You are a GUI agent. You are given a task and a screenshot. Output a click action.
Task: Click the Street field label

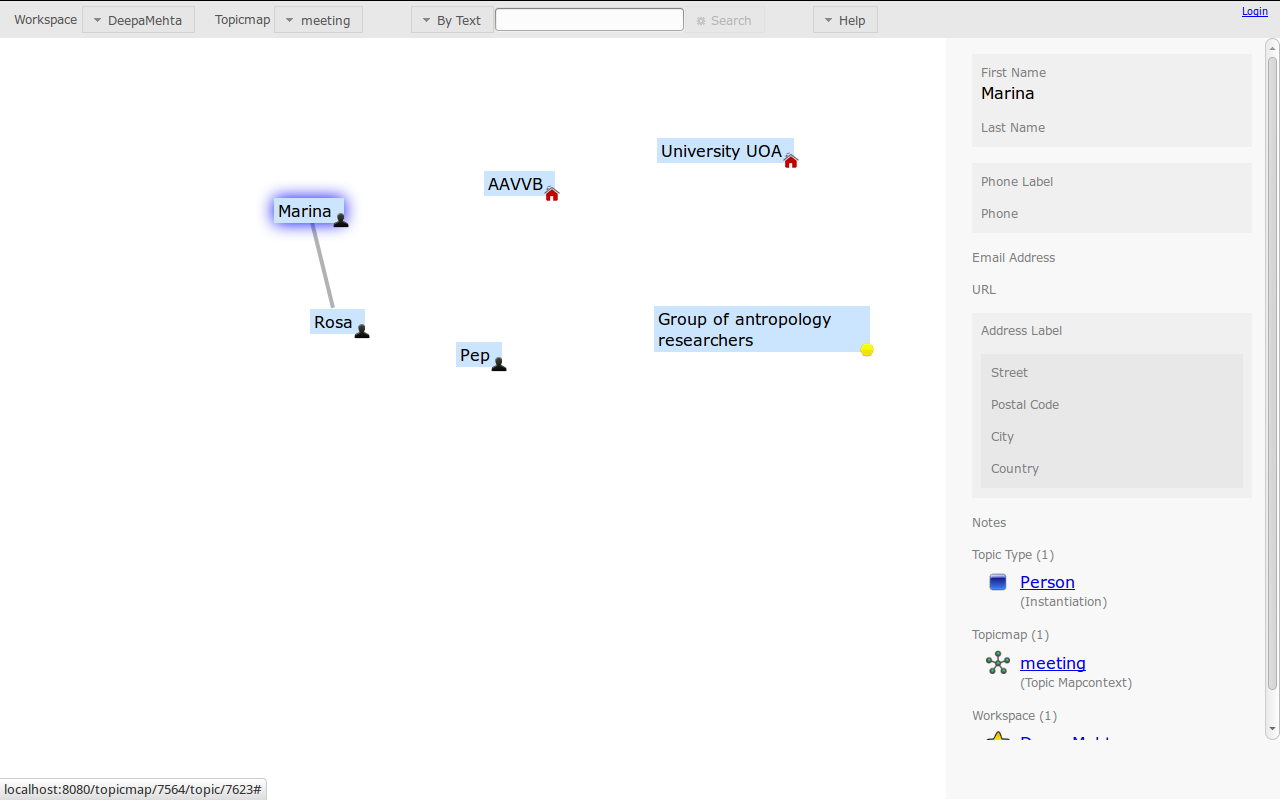click(x=1010, y=373)
